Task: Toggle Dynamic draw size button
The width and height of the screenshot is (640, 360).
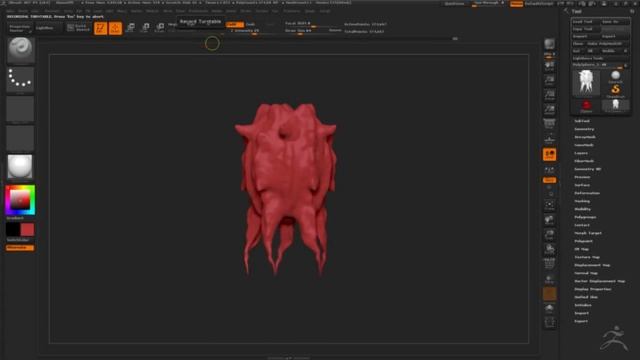Action: pyautogui.click(x=335, y=31)
